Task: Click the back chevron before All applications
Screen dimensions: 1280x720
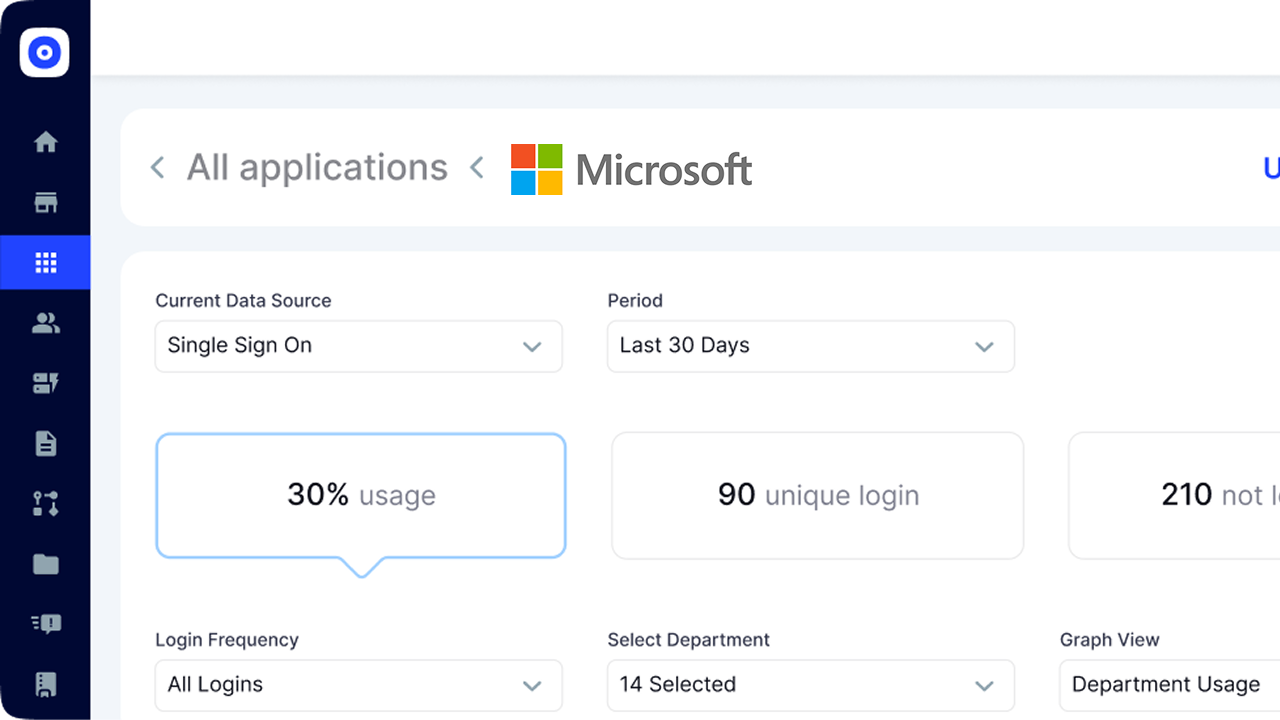Action: 157,168
